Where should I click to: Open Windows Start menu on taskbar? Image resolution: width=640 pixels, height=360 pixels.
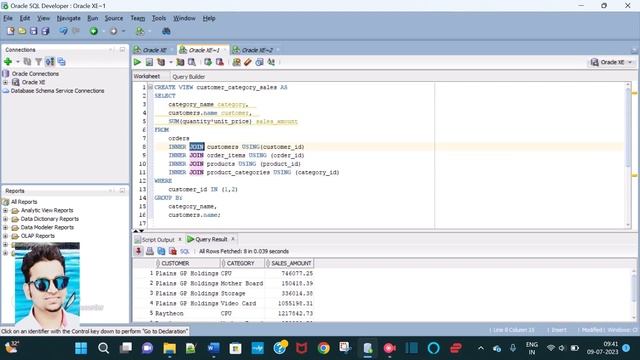pos(81,348)
